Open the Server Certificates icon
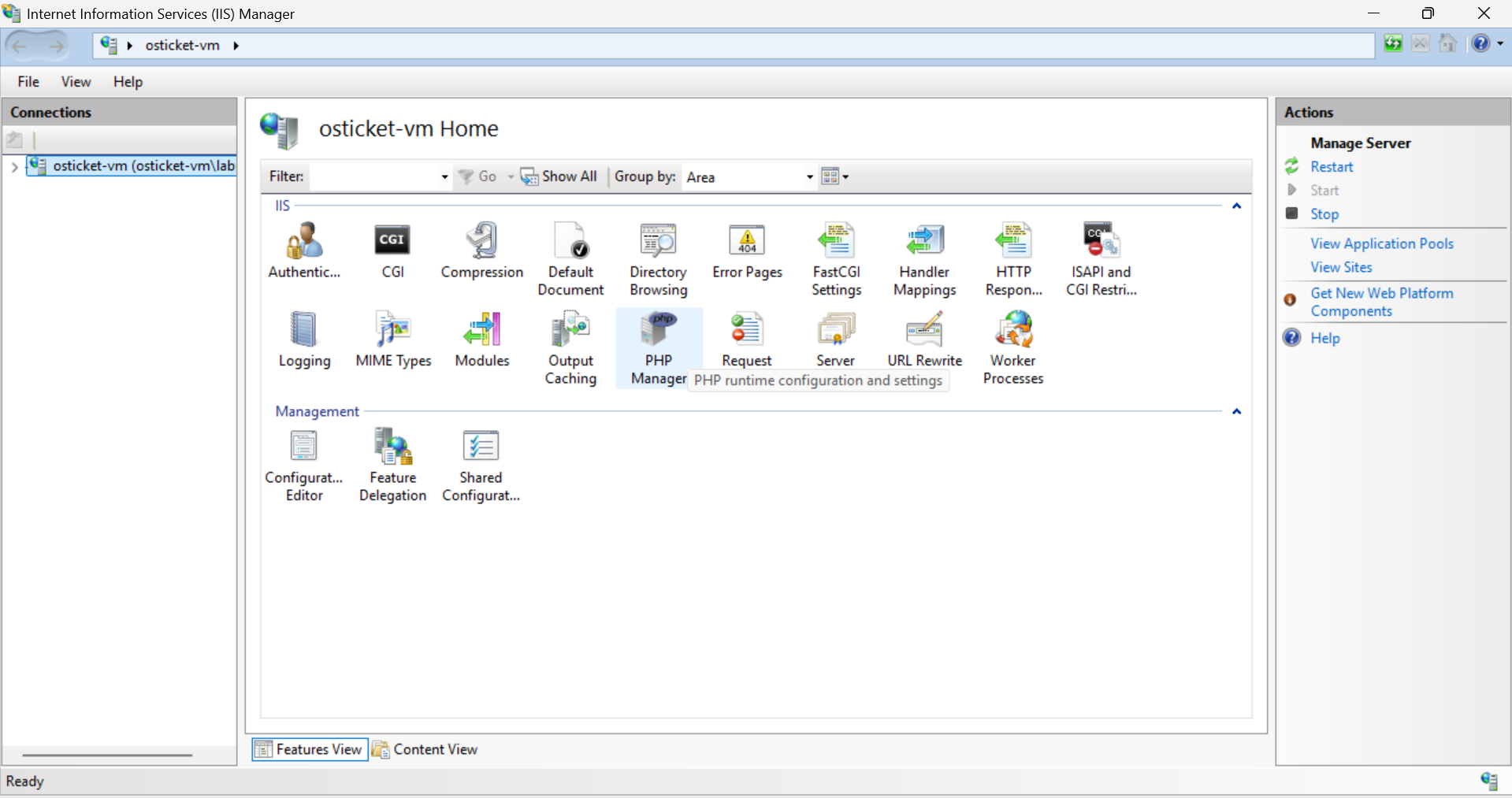The image size is (1512, 798). pos(836,340)
